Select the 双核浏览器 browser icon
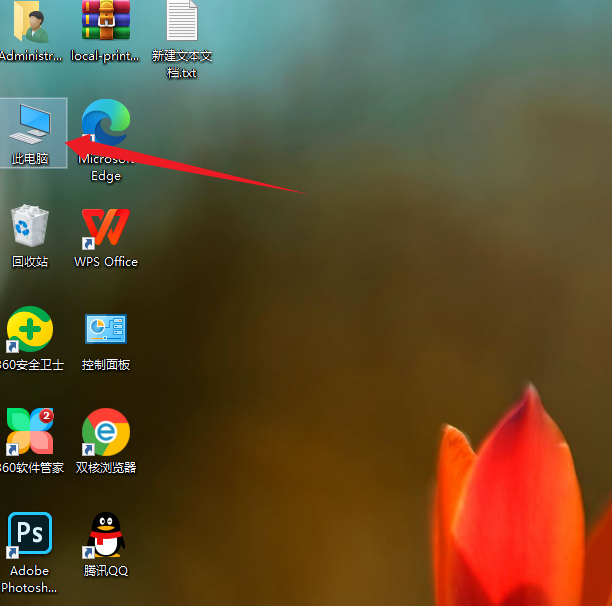The width and height of the screenshot is (612, 606). (106, 432)
